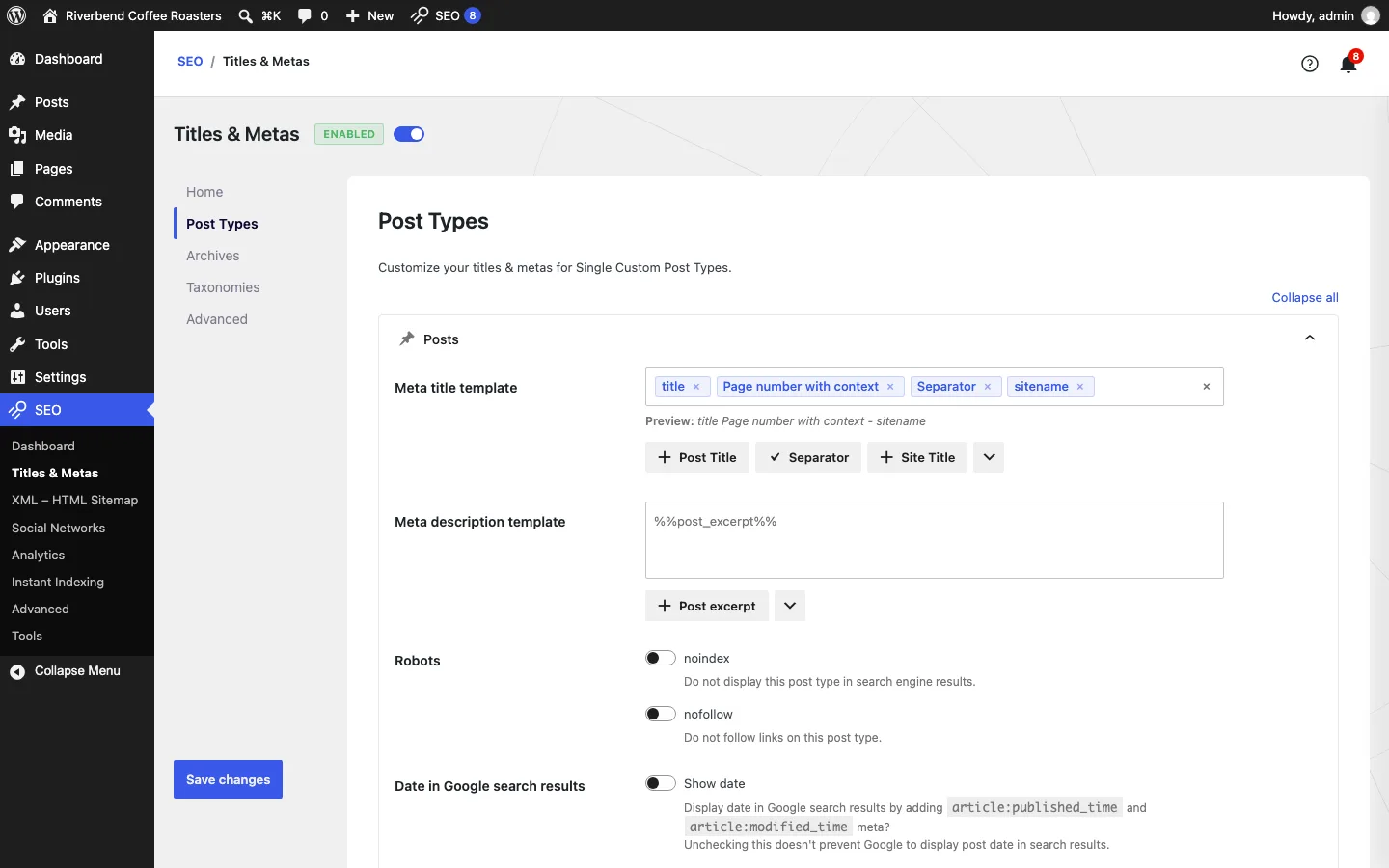Image resolution: width=1389 pixels, height=868 pixels.
Task: Open the New content admin bar item
Action: (370, 15)
